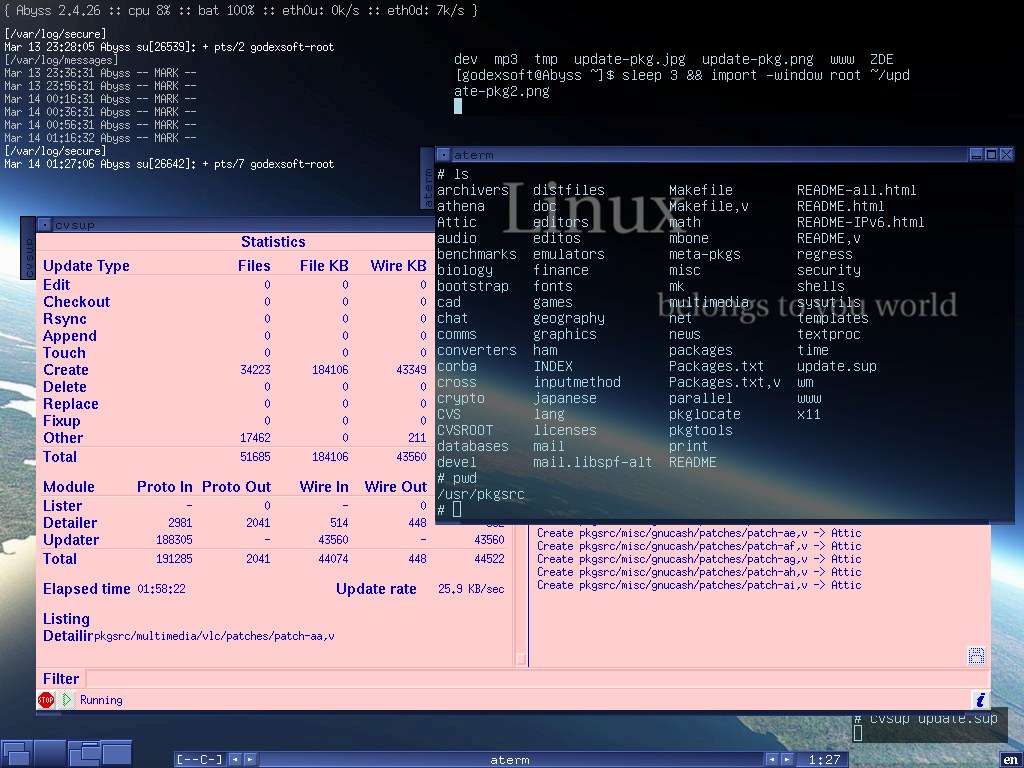Click the [--C-] layout indicator
This screenshot has height=768, width=1024.
[200, 760]
